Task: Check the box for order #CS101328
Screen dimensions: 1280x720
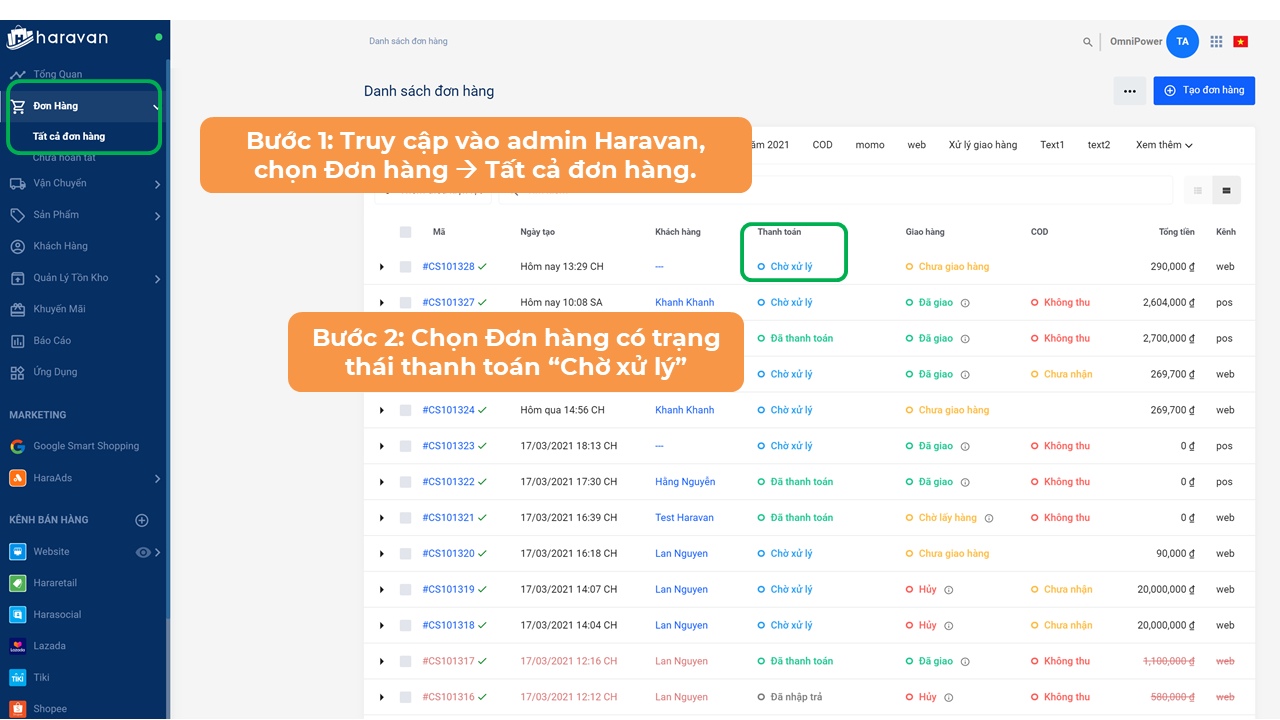Action: (x=405, y=267)
